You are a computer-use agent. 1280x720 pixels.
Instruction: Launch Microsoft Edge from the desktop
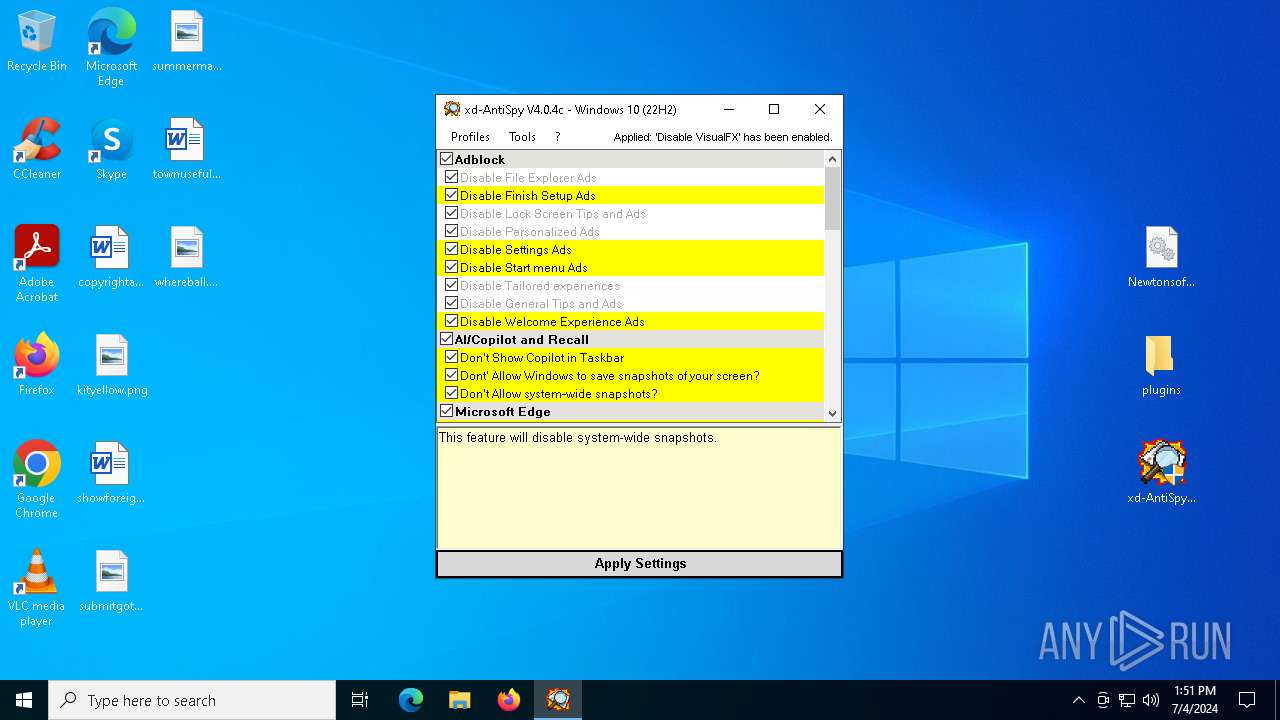pos(111,47)
